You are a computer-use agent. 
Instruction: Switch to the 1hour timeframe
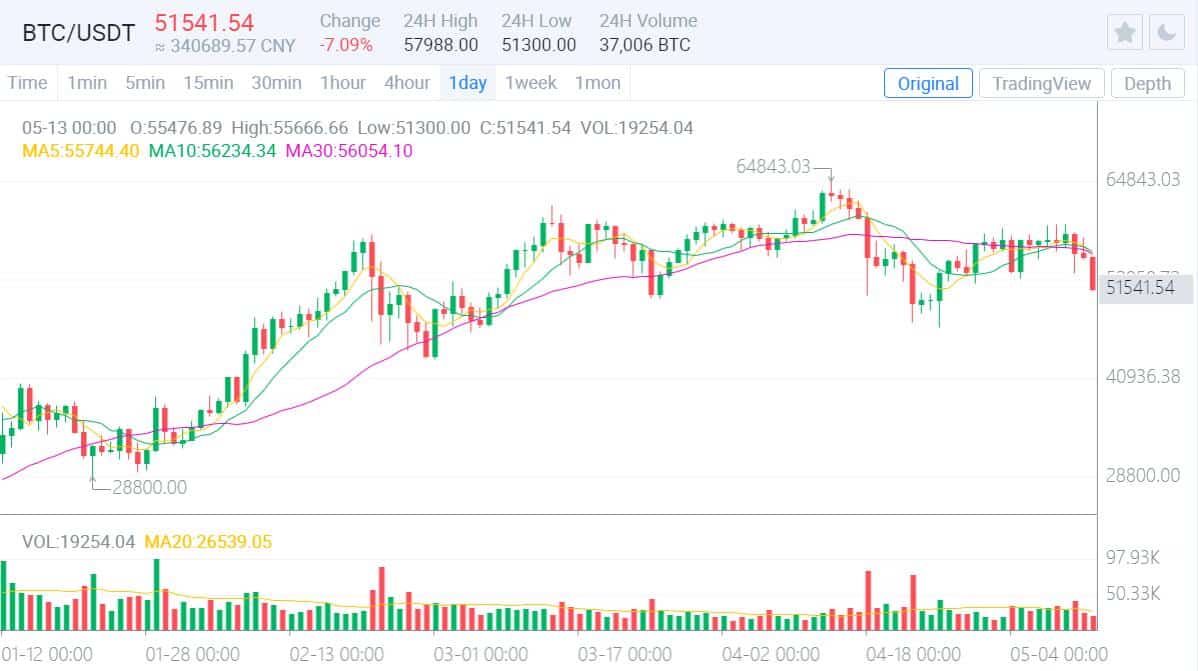click(x=343, y=83)
